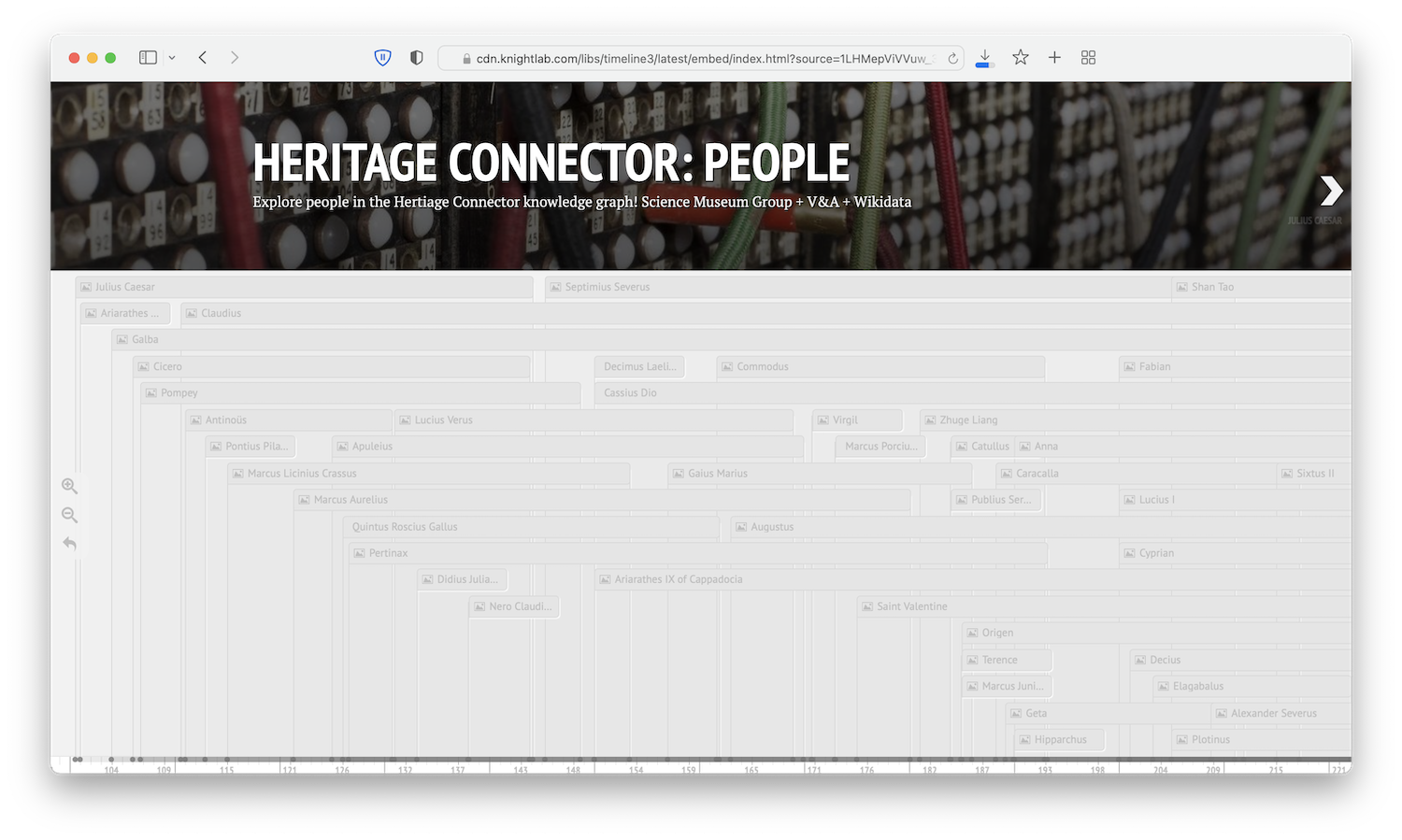
Task: Open the Bitwarden shield extension
Action: [x=382, y=58]
